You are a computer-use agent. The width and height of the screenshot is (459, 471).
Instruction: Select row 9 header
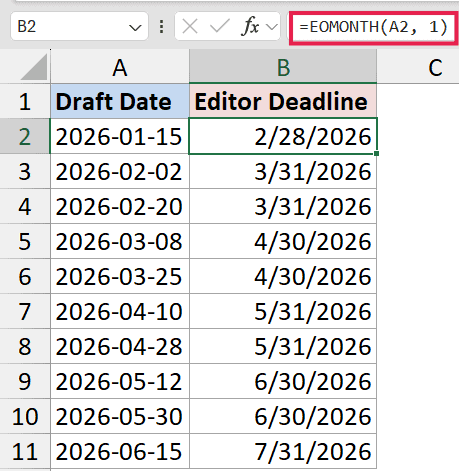click(x=25, y=381)
